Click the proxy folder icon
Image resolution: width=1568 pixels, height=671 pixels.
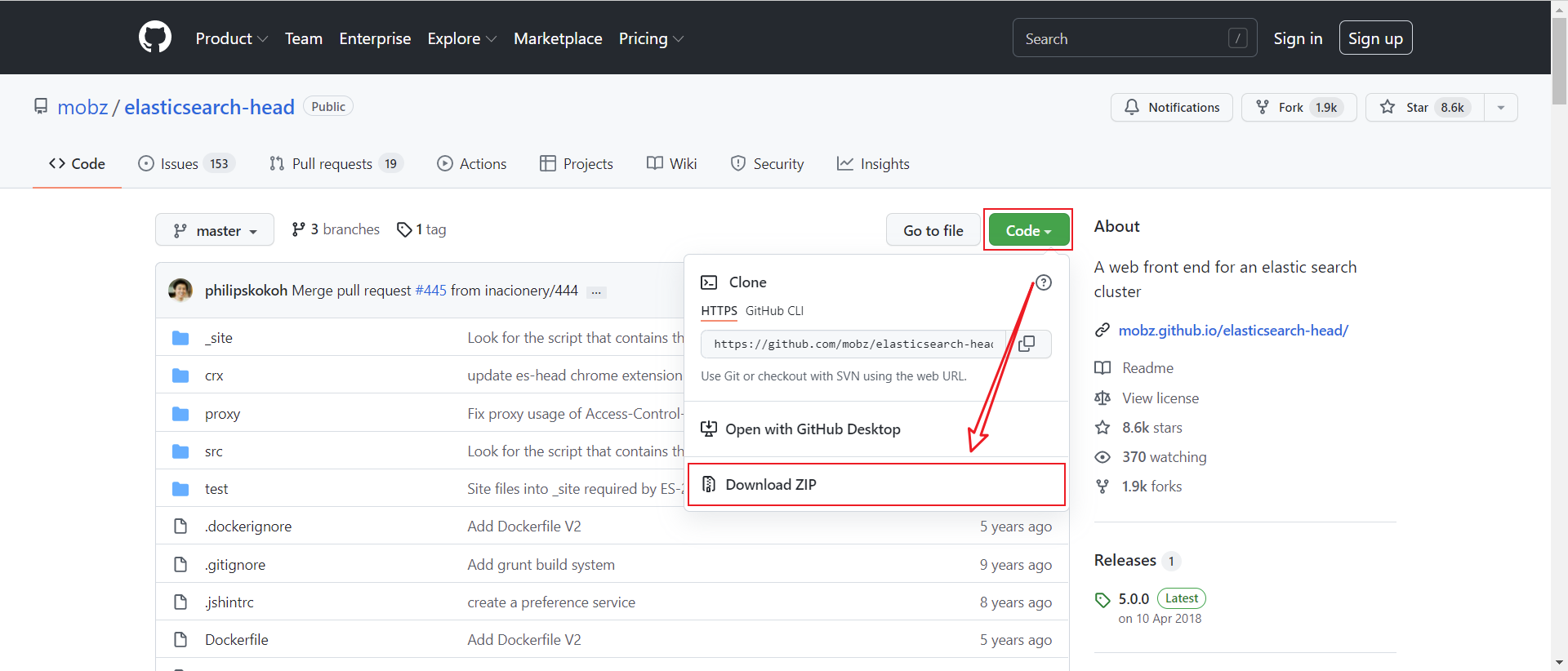(x=180, y=414)
